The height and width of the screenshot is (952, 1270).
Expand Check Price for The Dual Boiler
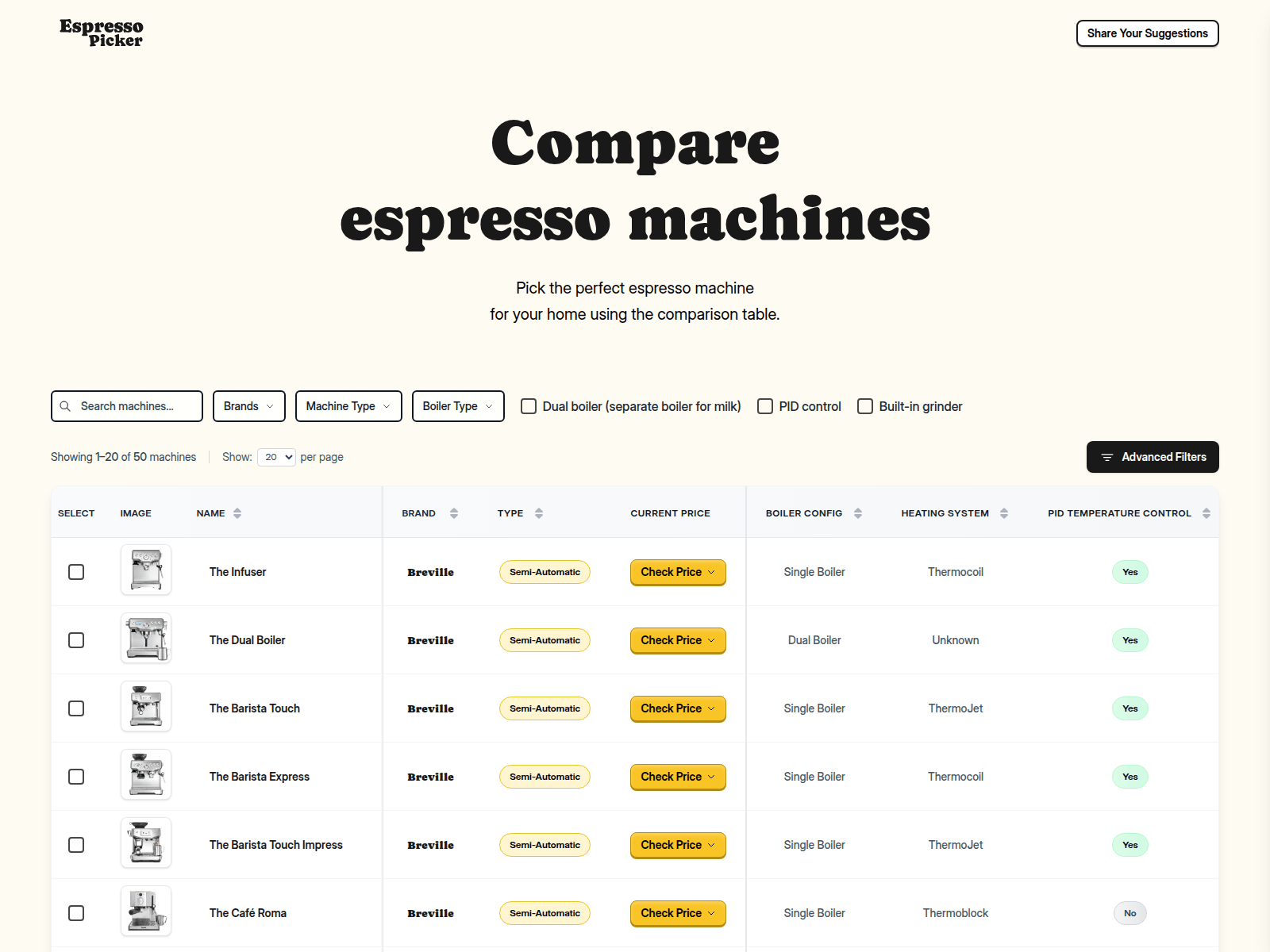pyautogui.click(x=678, y=640)
